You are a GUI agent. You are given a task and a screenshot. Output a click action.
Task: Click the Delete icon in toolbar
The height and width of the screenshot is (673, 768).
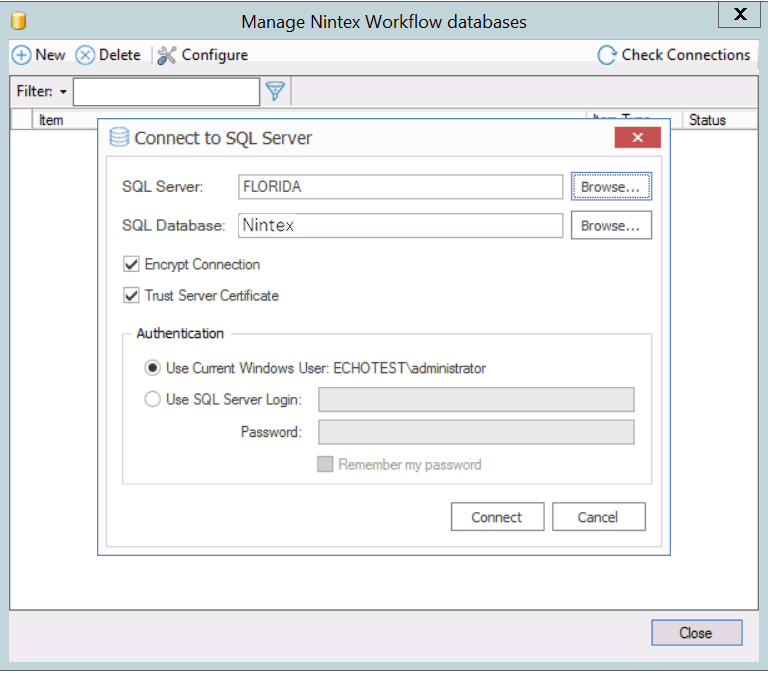point(85,55)
